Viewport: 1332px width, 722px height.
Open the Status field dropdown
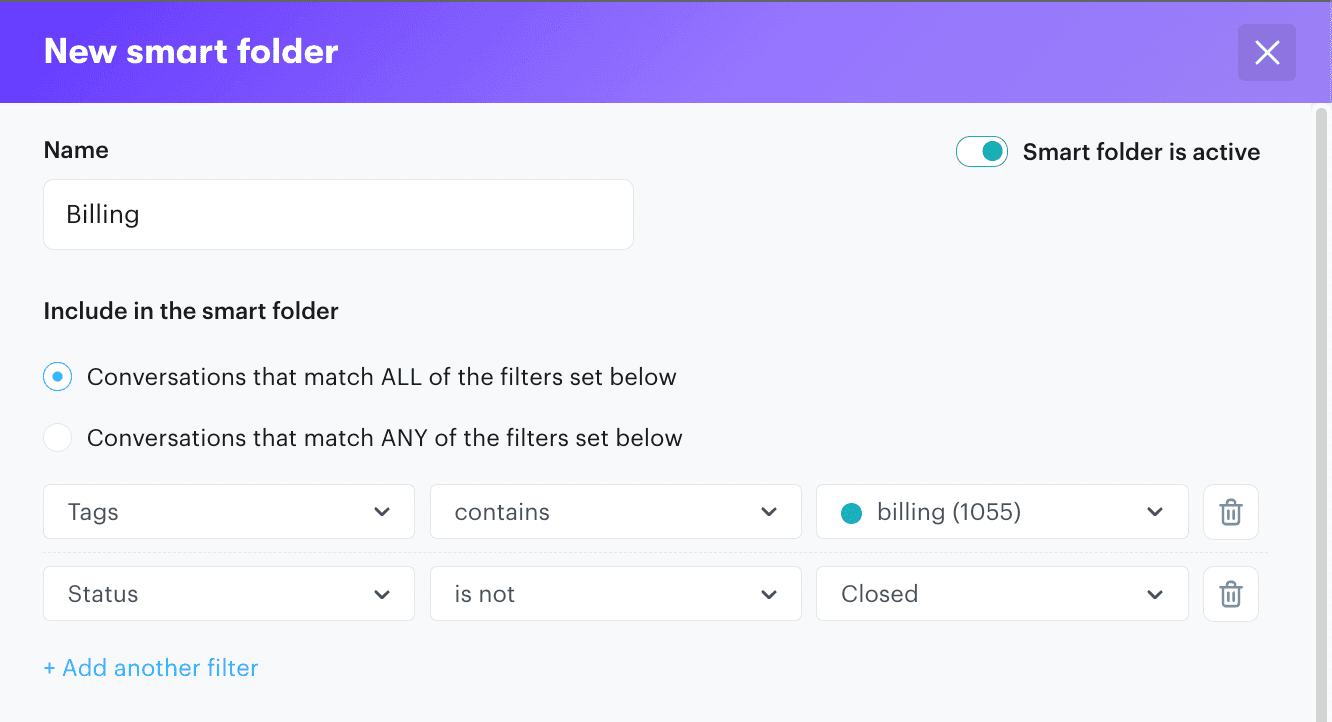tap(228, 593)
